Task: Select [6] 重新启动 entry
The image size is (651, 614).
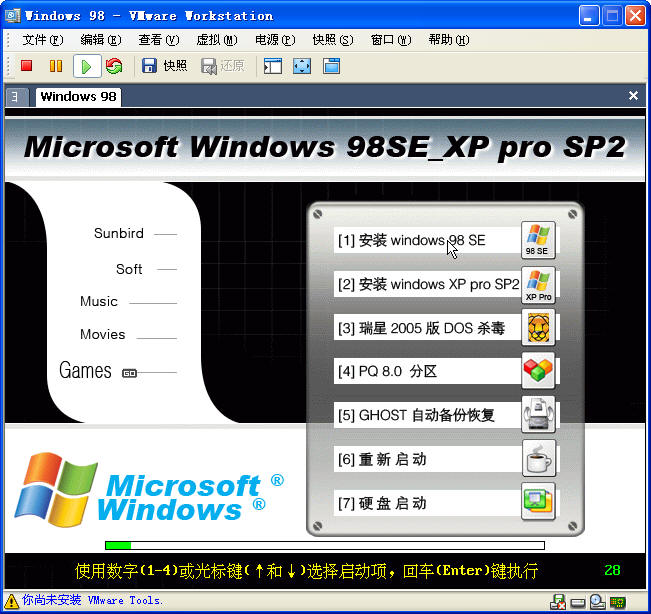Action: 427,459
